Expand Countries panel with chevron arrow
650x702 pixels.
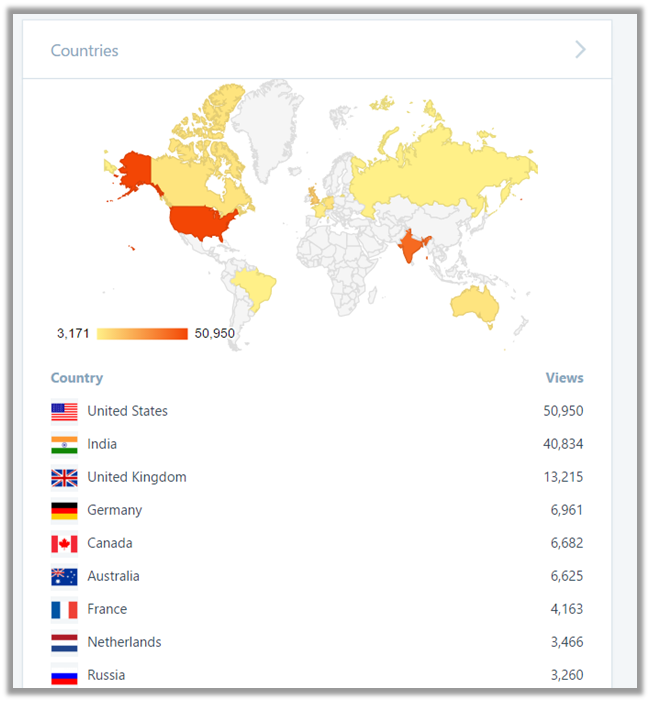click(x=580, y=50)
